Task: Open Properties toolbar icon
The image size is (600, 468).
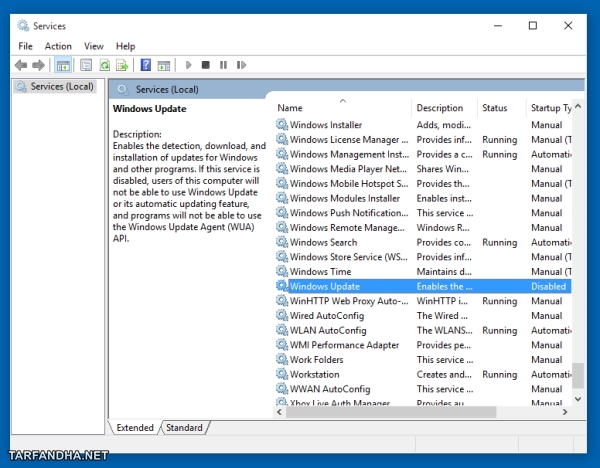Action: click(86, 65)
